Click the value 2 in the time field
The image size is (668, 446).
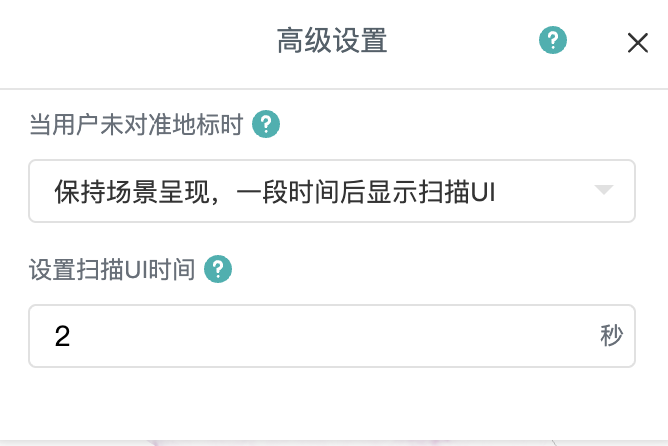coord(62,336)
